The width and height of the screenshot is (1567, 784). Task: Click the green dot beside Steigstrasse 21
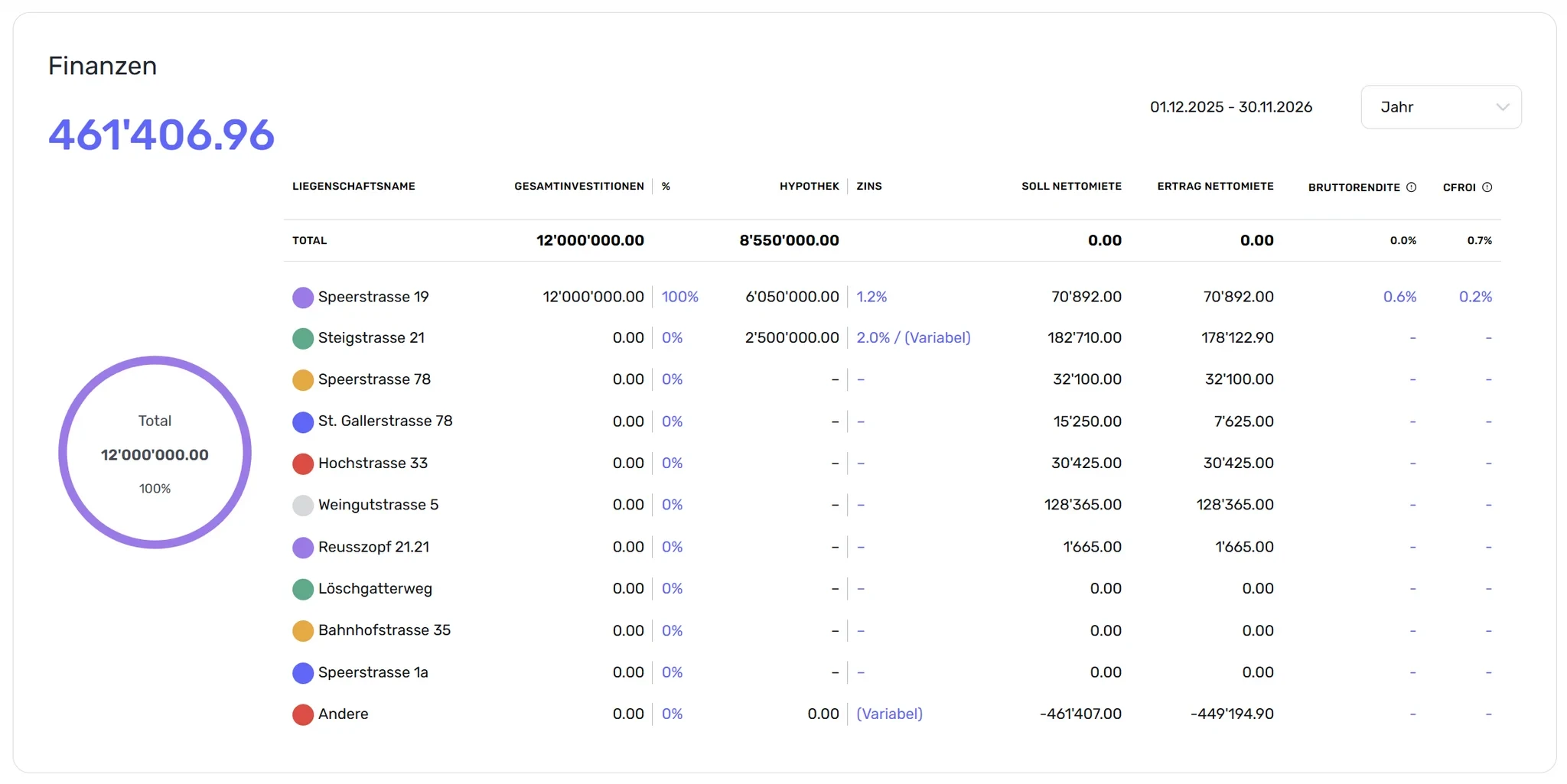coord(303,339)
